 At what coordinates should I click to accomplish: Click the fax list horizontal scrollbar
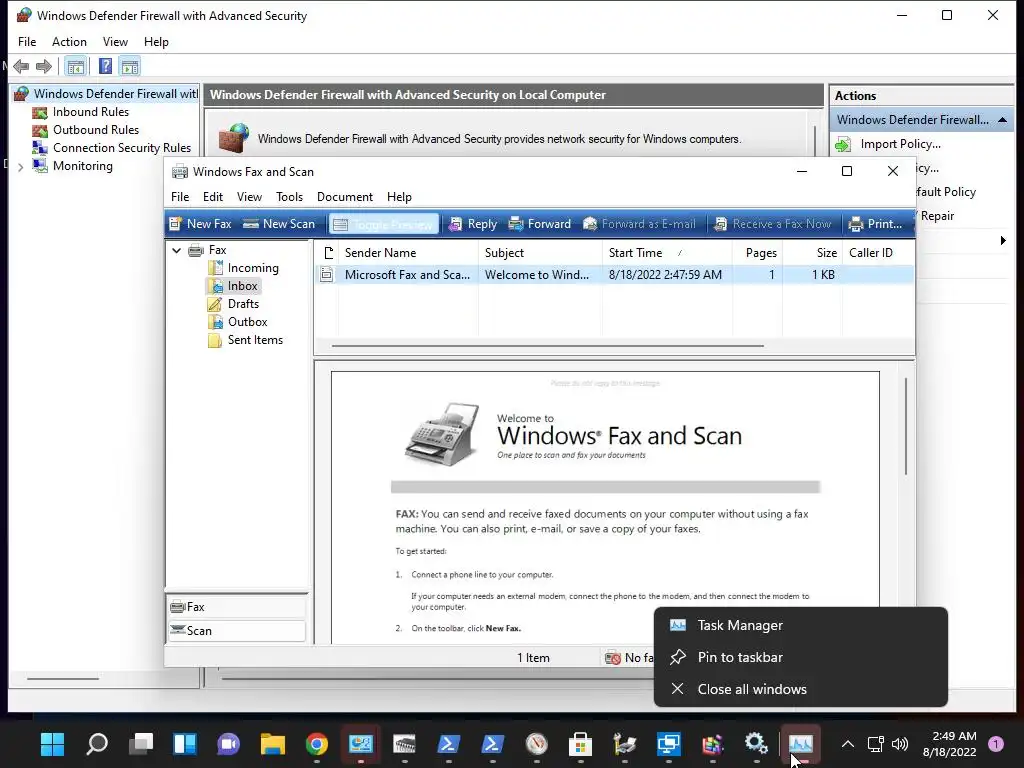coord(547,345)
